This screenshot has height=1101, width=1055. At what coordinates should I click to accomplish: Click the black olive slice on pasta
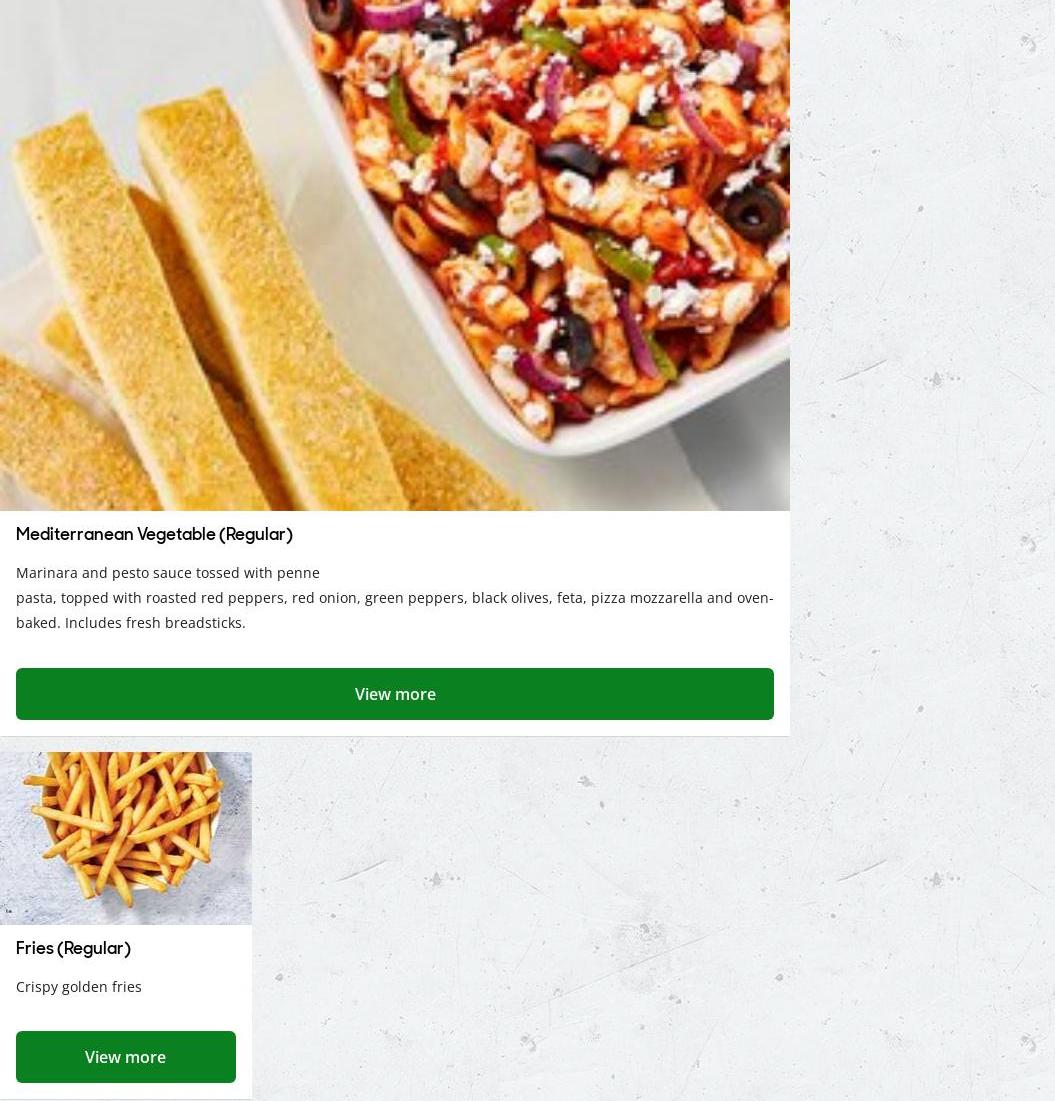click(754, 215)
